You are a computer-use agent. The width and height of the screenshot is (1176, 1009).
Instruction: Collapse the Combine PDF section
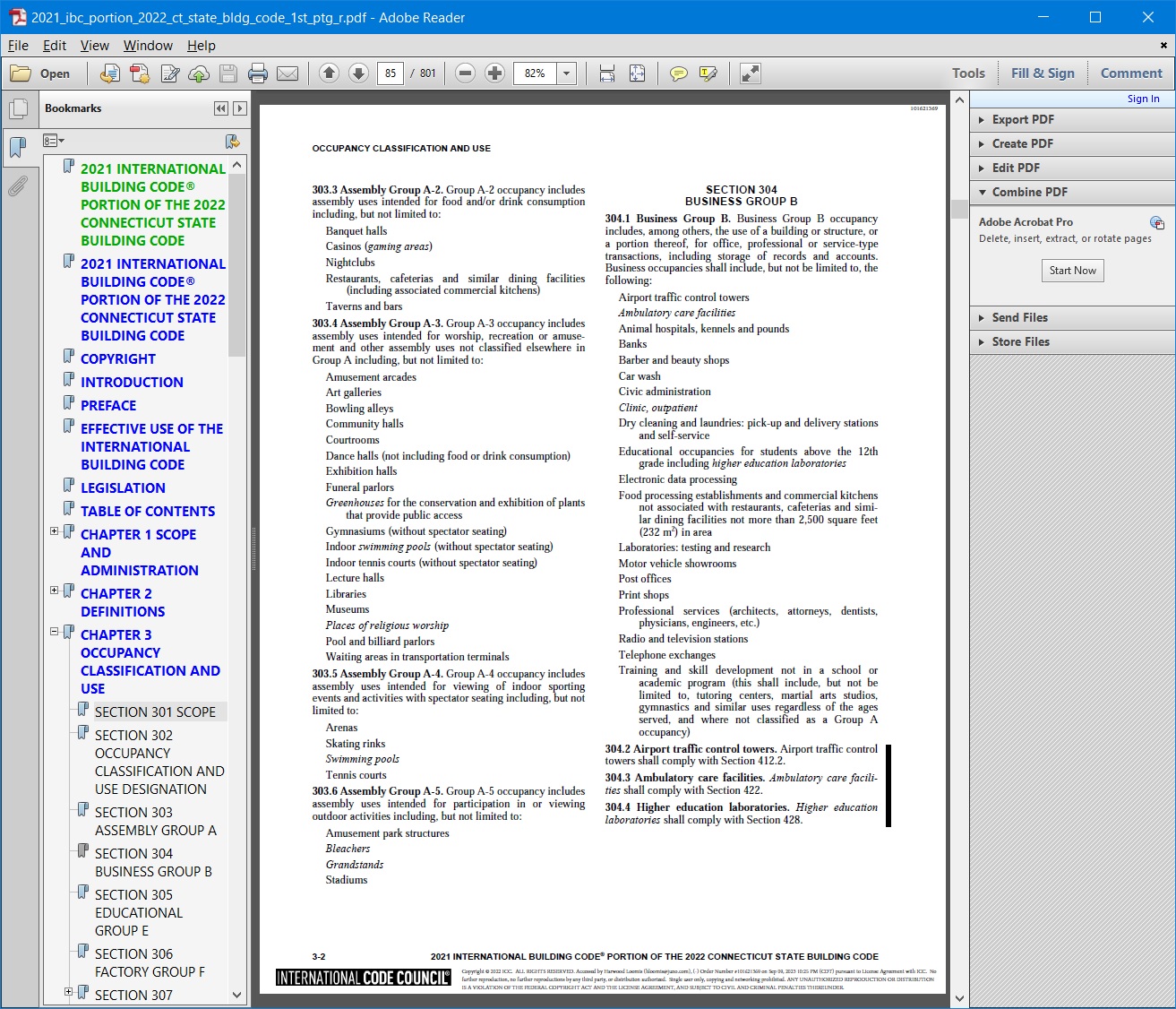pos(983,192)
